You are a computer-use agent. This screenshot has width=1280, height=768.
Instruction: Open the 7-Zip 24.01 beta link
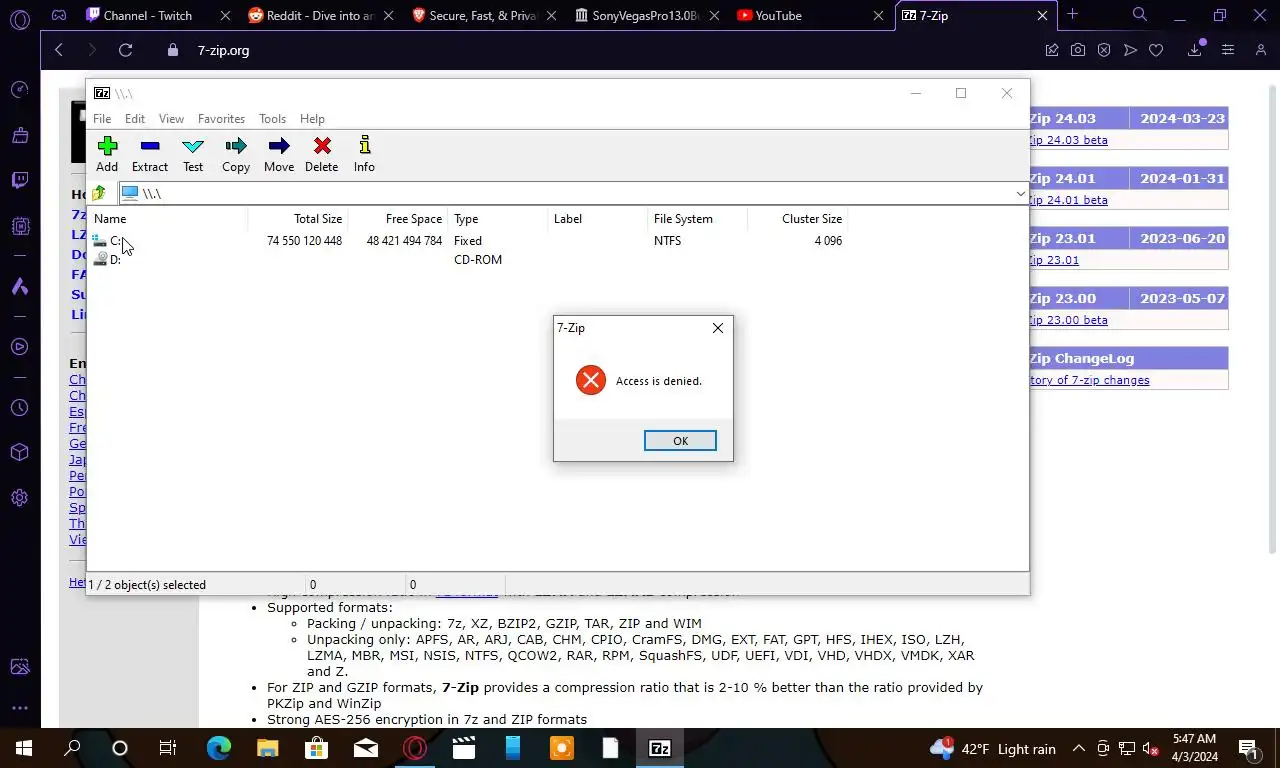(x=1068, y=200)
